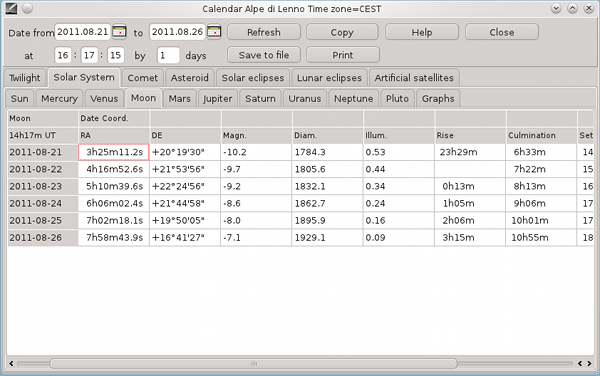Viewport: 600px width, 376px height.
Task: Select the Moon sub-tab
Action: (143, 98)
